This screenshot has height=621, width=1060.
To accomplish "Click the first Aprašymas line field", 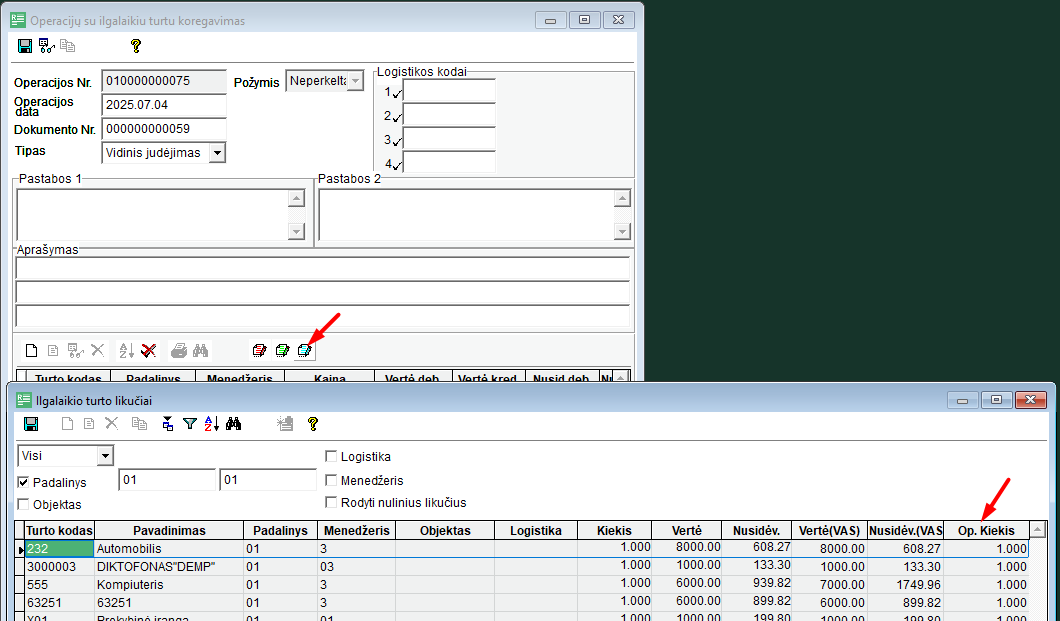I will click(x=322, y=268).
